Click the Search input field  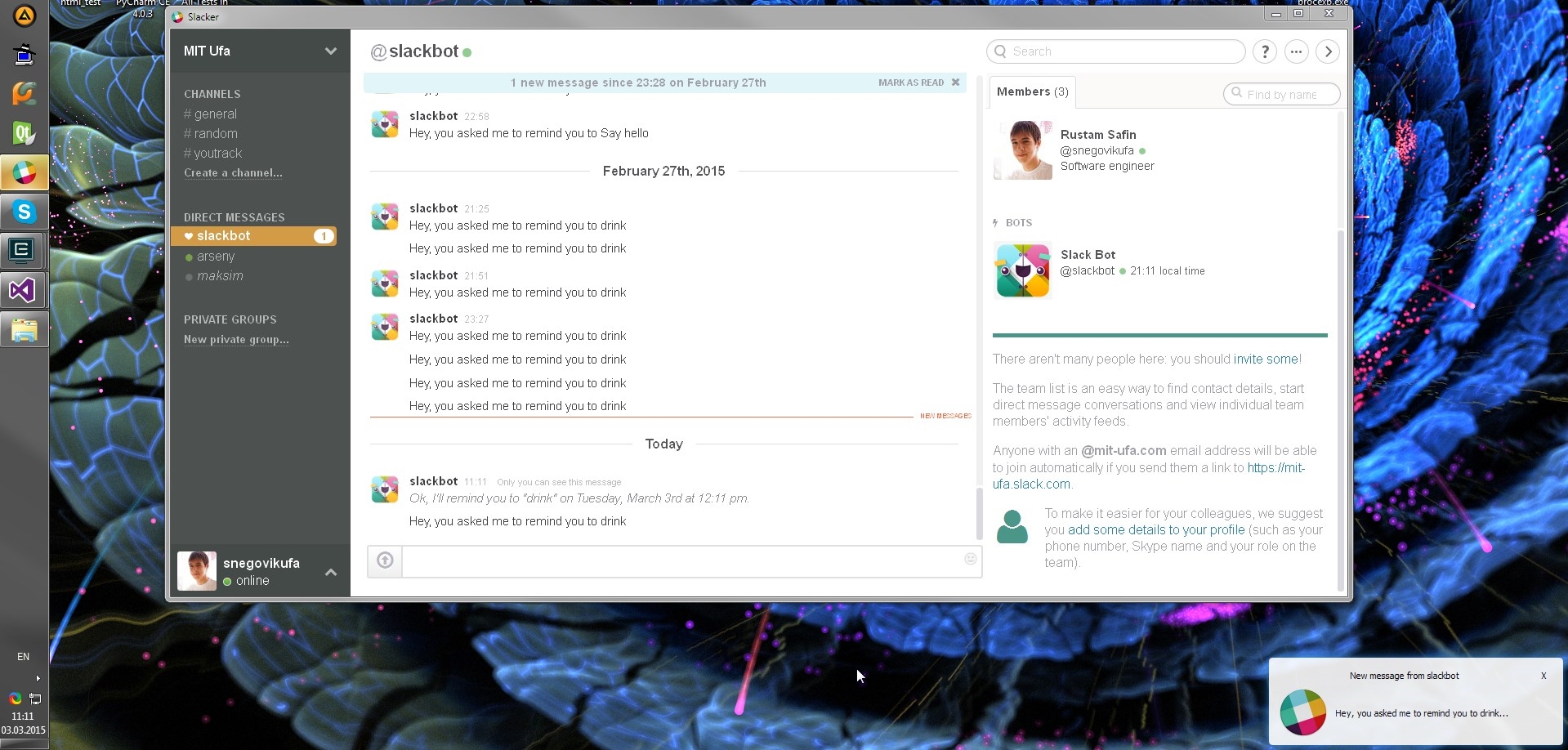pyautogui.click(x=1116, y=51)
